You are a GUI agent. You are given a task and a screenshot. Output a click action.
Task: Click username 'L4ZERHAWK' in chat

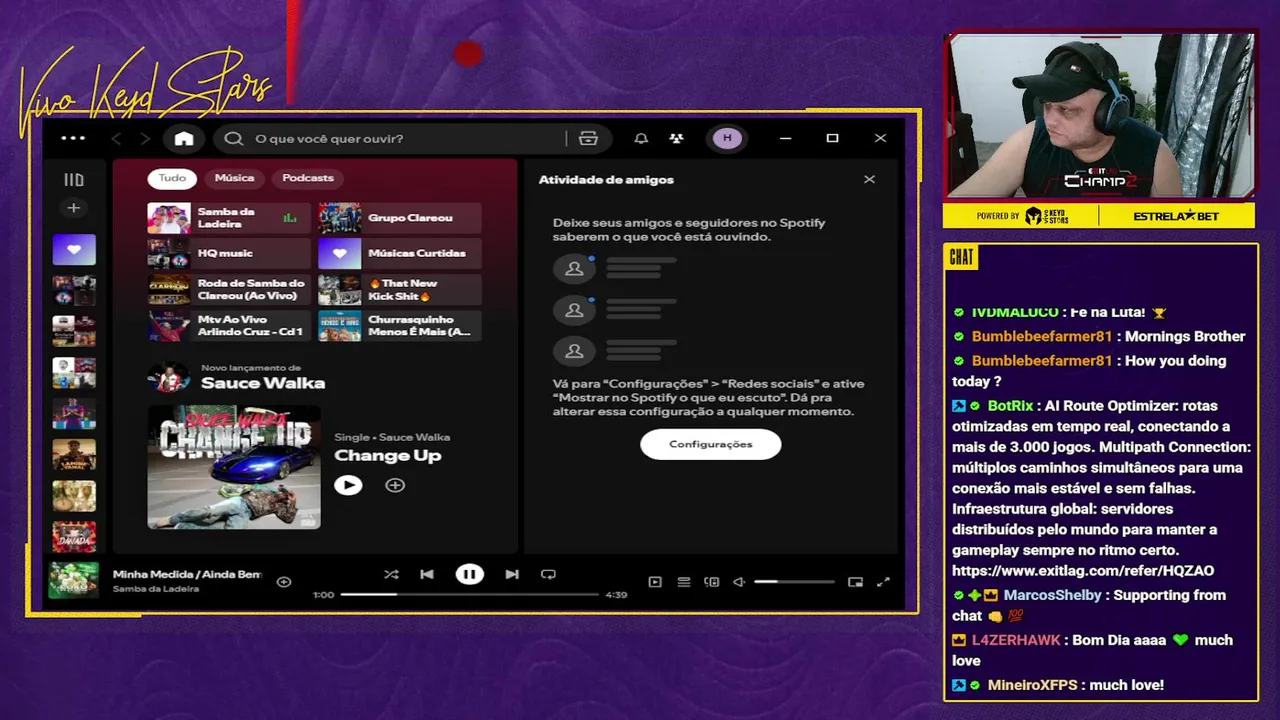click(x=1016, y=640)
